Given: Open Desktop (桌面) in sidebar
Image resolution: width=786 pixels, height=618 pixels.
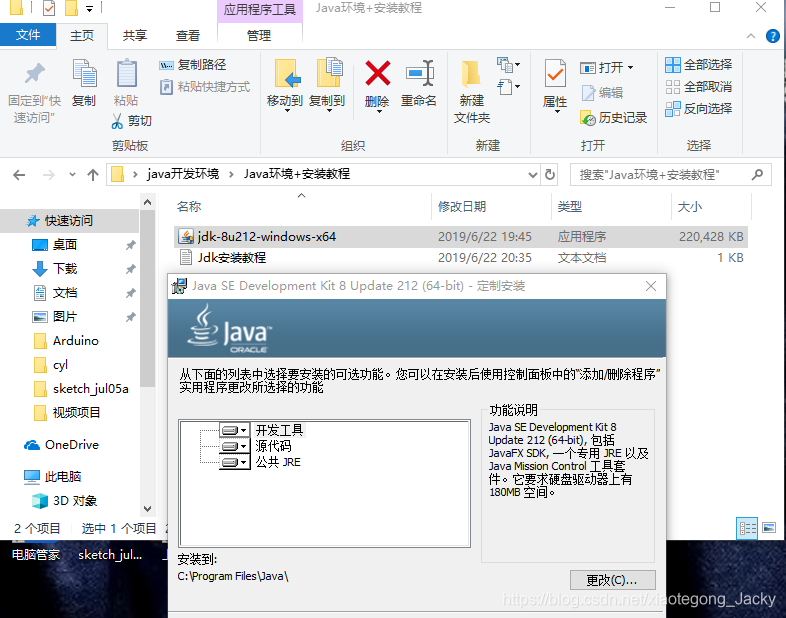Looking at the screenshot, I should point(65,245).
